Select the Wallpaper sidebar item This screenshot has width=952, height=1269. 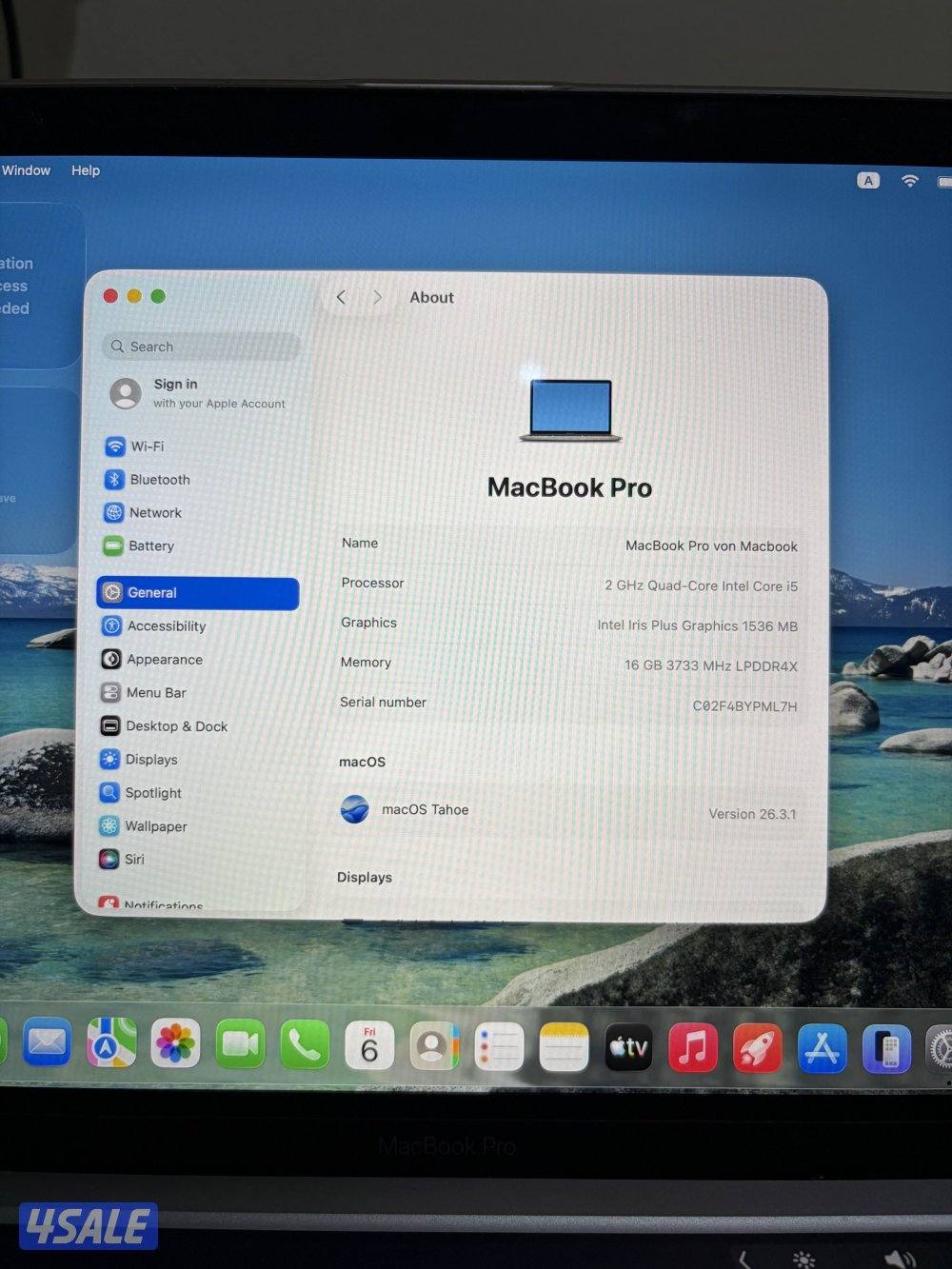click(155, 826)
